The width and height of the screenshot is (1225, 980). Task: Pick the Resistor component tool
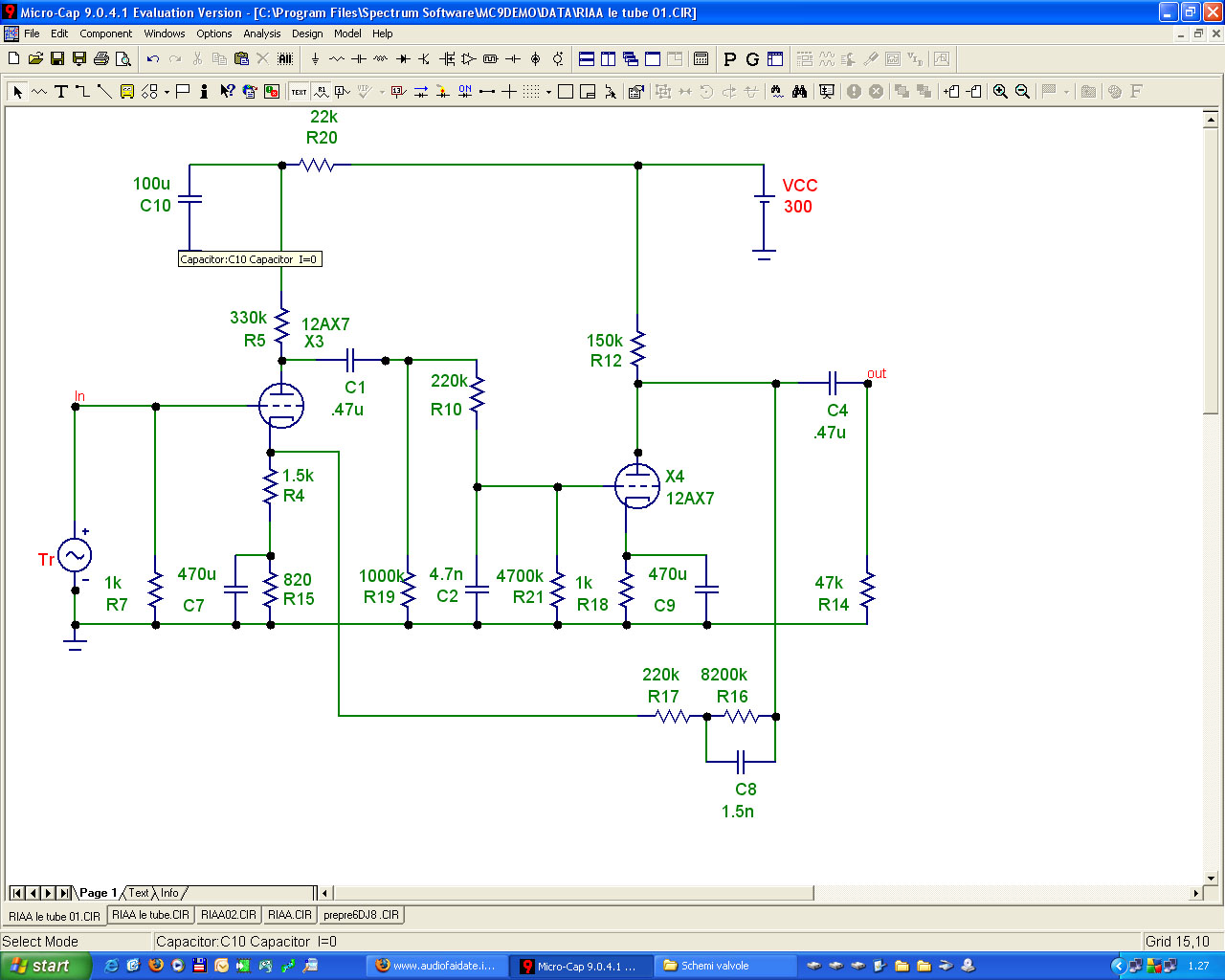337,59
